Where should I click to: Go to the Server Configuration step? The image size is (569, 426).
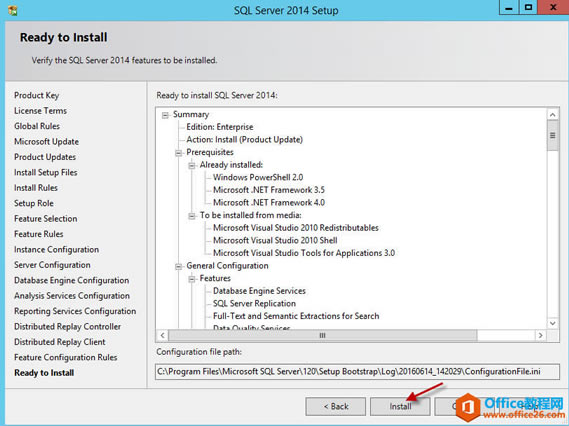[52, 265]
